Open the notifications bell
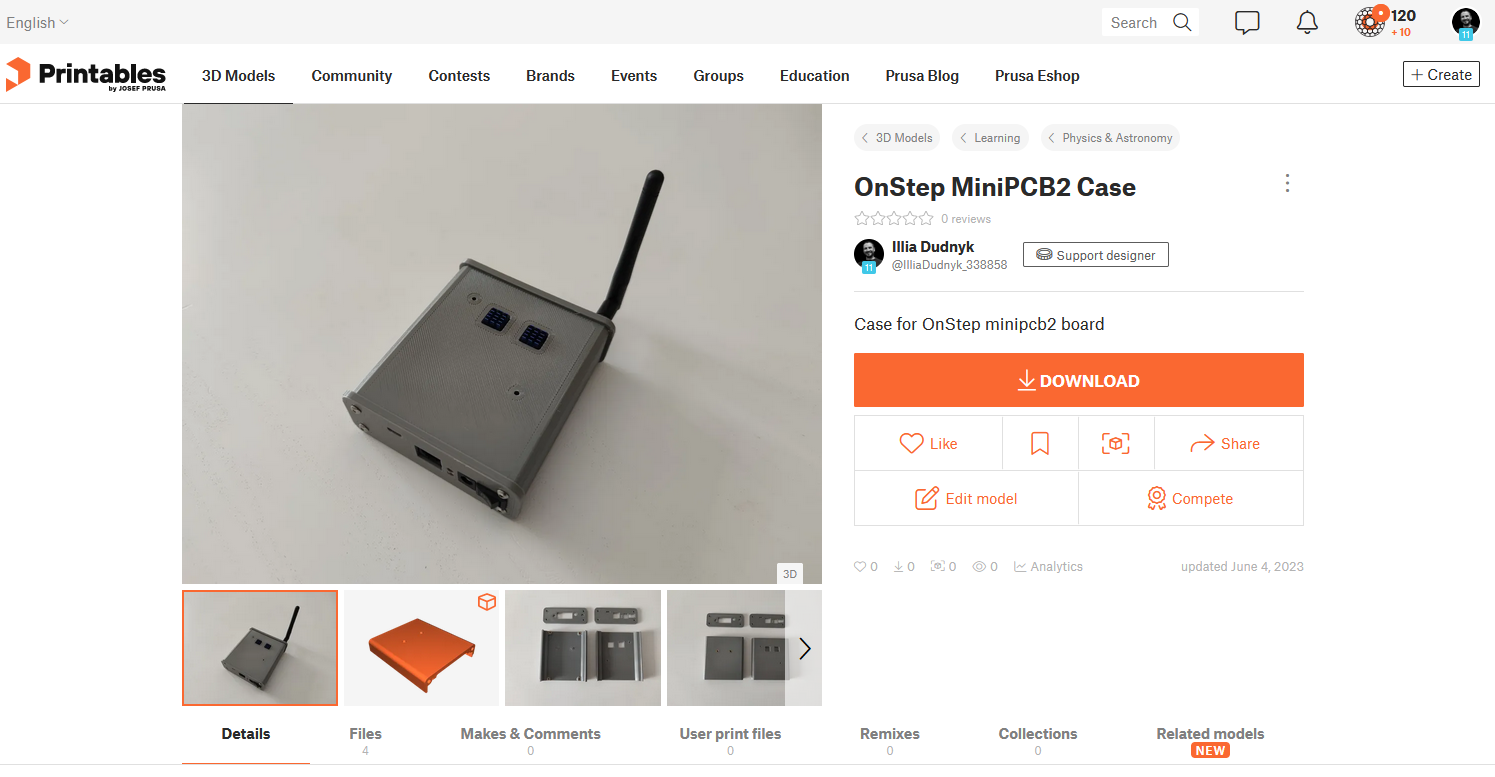This screenshot has height=777, width=1495. point(1307,22)
